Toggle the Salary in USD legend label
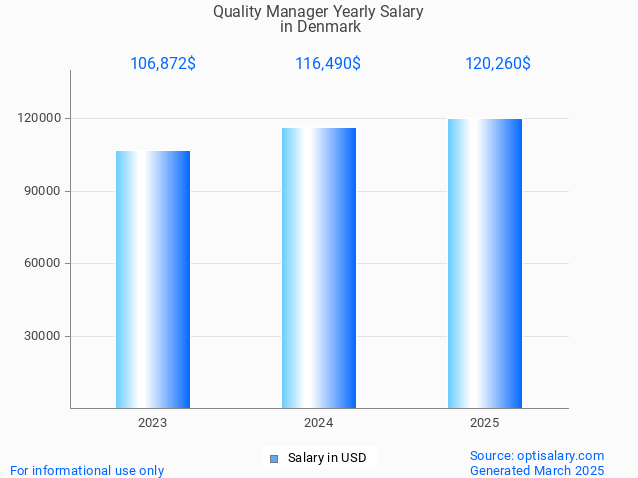 (326, 458)
